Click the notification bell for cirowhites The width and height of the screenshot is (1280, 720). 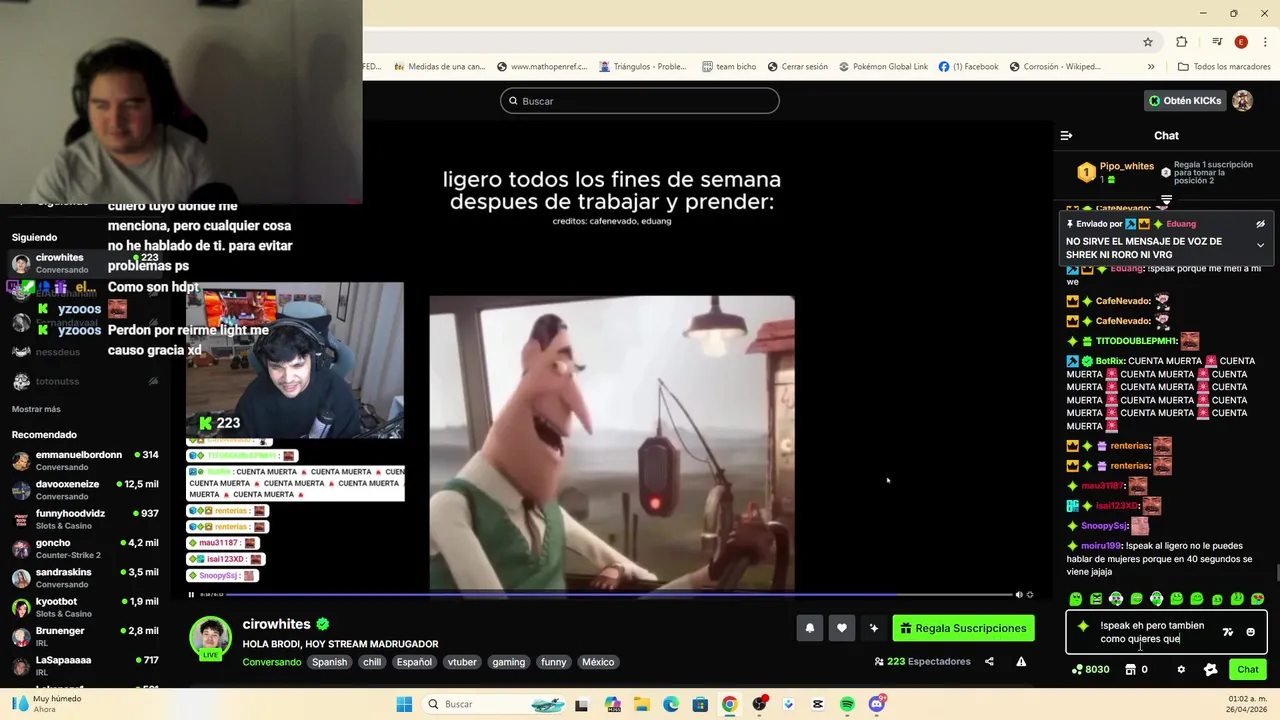point(810,628)
